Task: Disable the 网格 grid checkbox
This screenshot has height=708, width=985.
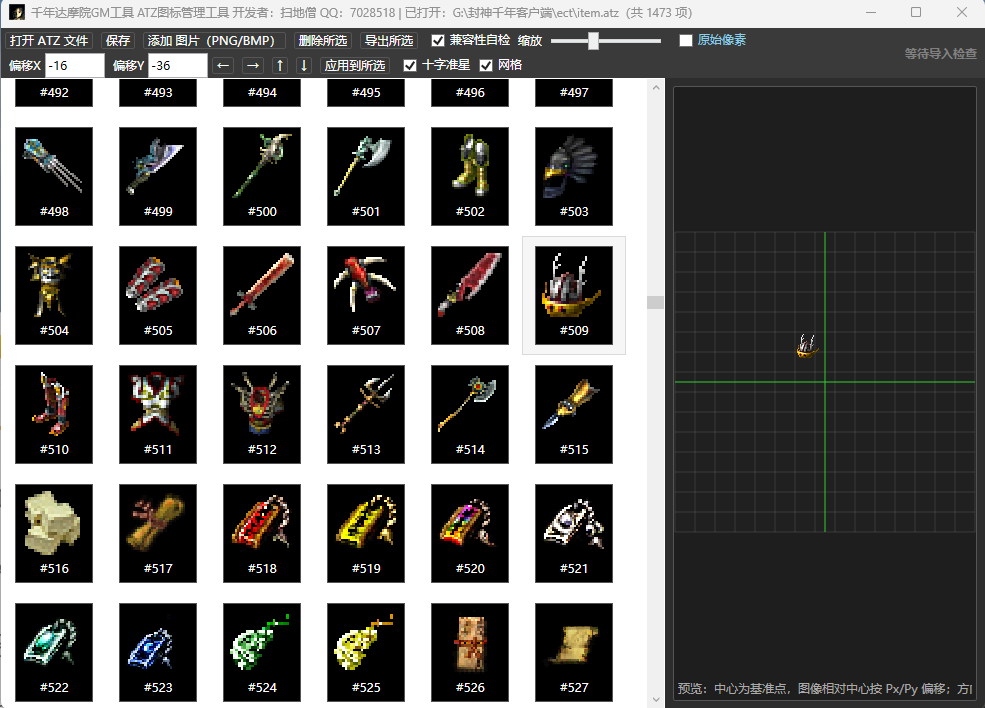Action: pos(487,65)
